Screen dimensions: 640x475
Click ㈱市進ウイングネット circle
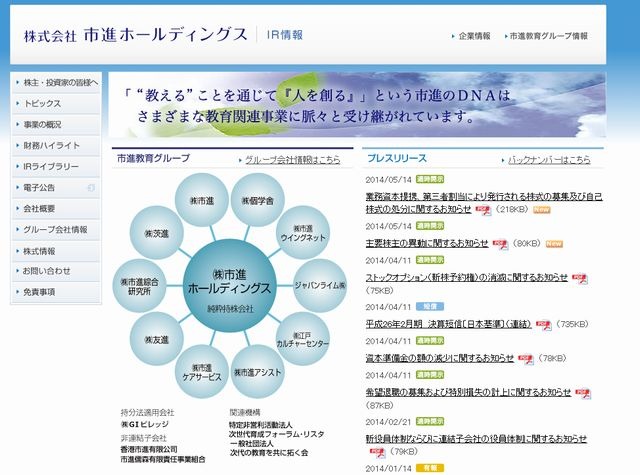tap(303, 233)
